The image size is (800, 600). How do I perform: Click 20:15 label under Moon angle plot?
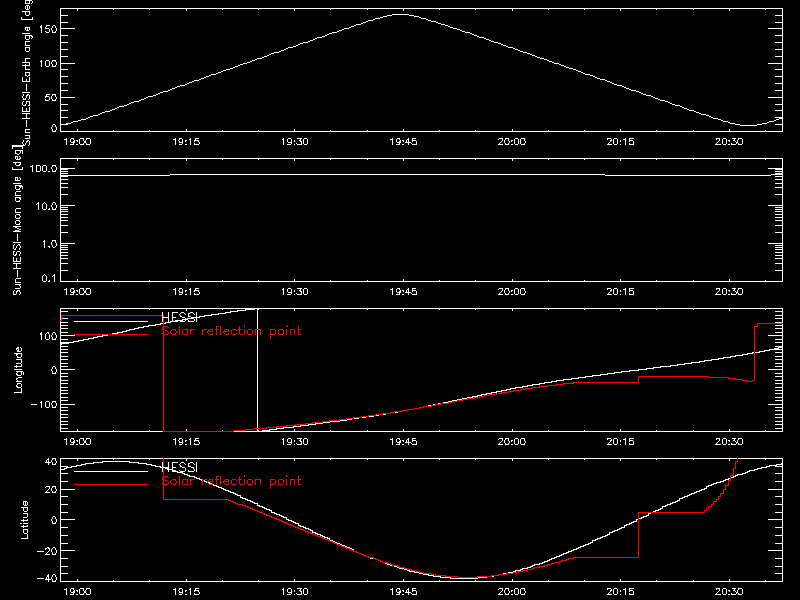click(x=620, y=291)
